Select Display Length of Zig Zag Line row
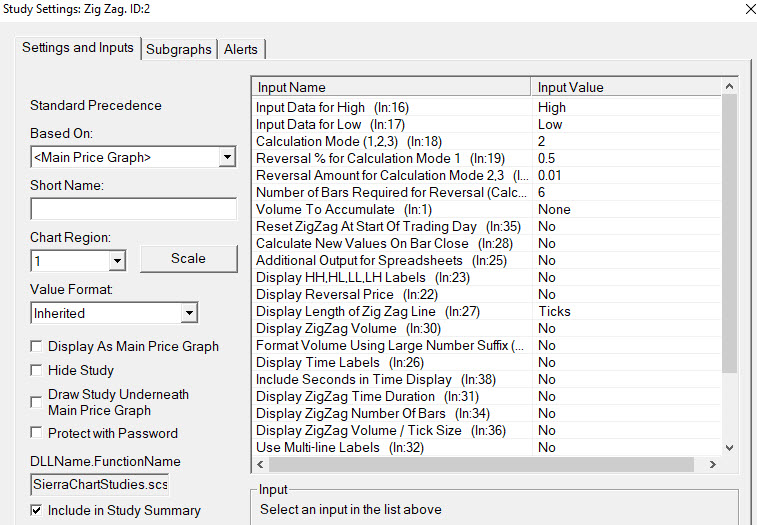This screenshot has height=525, width=757. [x=395, y=311]
